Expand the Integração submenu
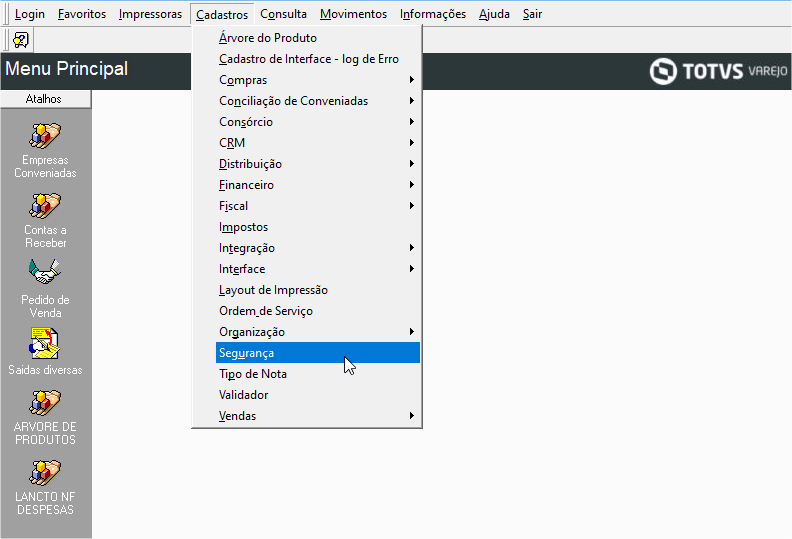This screenshot has height=539, width=792. pos(318,248)
